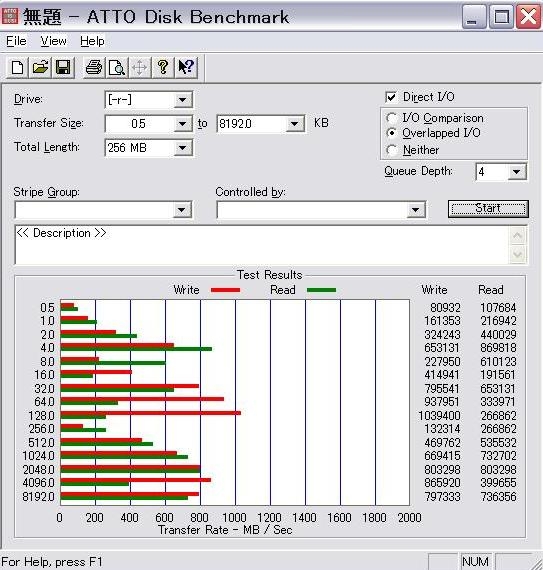543x570 pixels.
Task: Toggle the Direct I/O checkbox
Action: tap(391, 97)
